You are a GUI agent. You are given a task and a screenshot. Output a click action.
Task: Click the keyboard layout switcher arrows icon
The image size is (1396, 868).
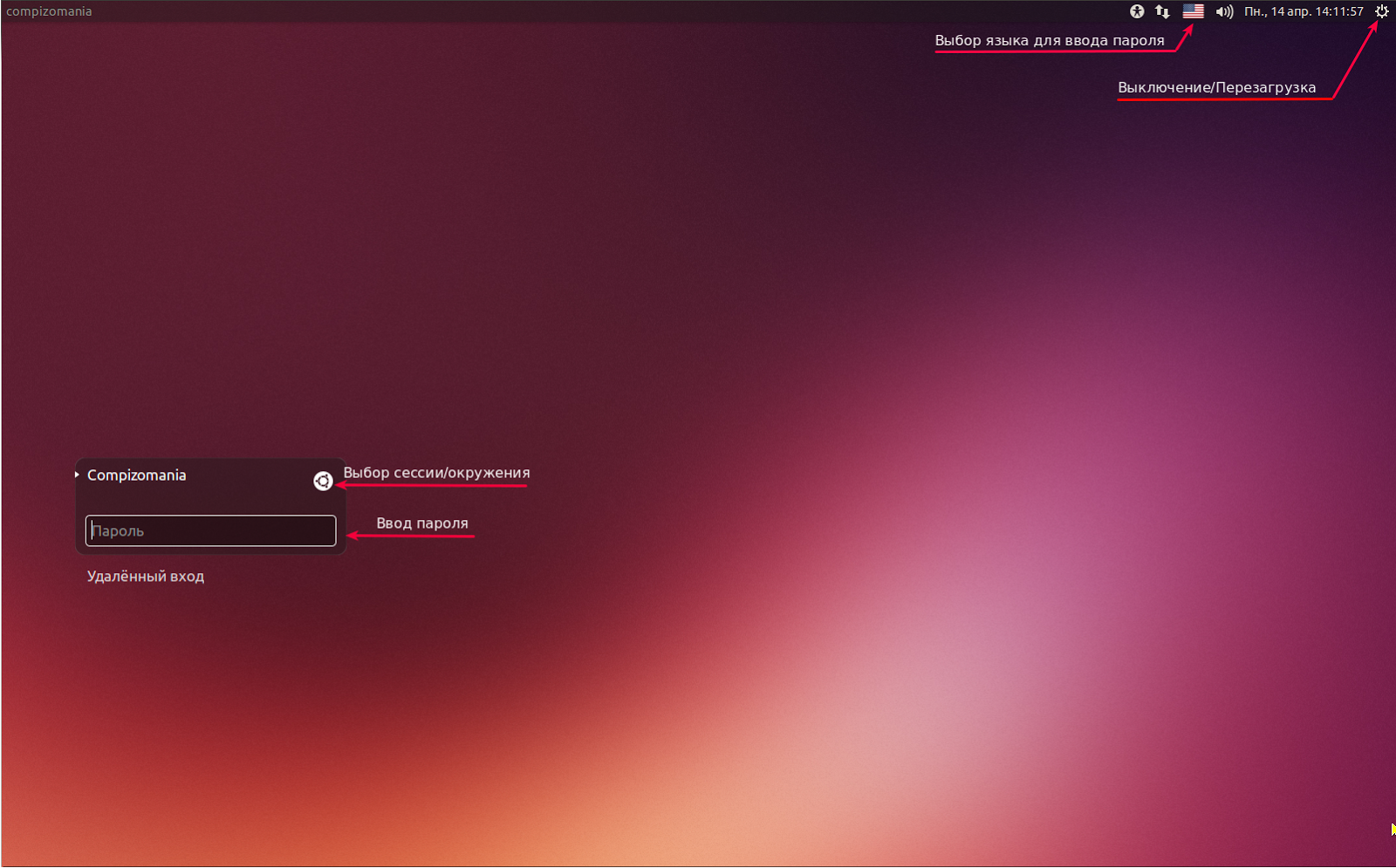1162,11
